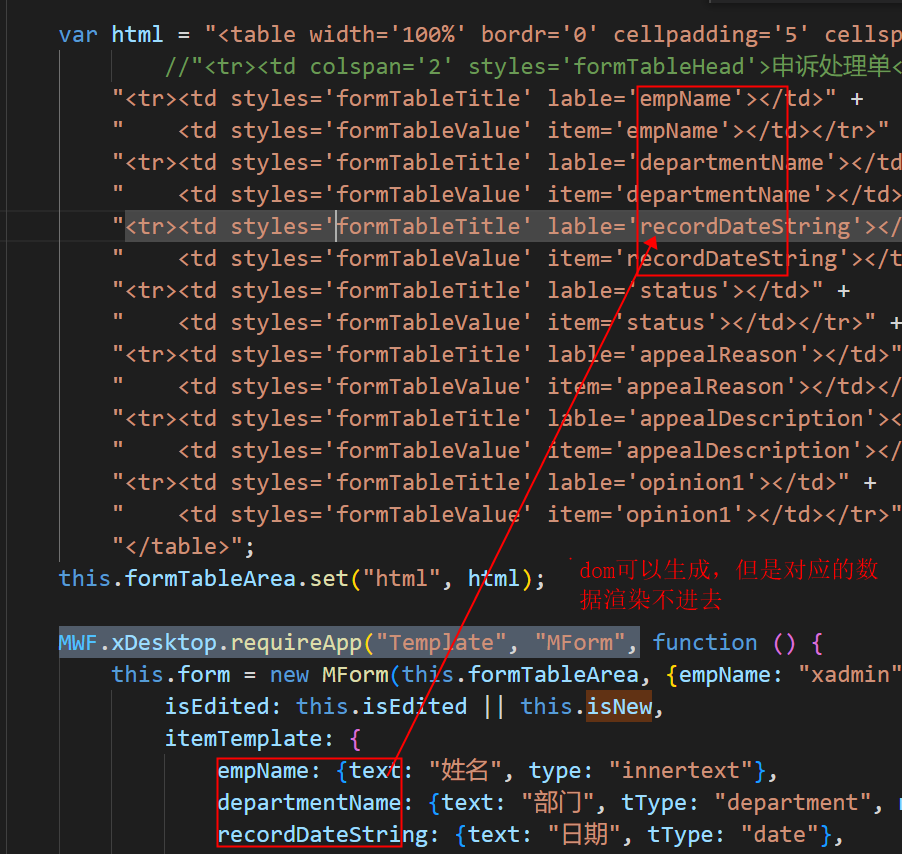Click 'appealDescription' in the lable= row
The height and width of the screenshot is (854, 902).
(751, 419)
